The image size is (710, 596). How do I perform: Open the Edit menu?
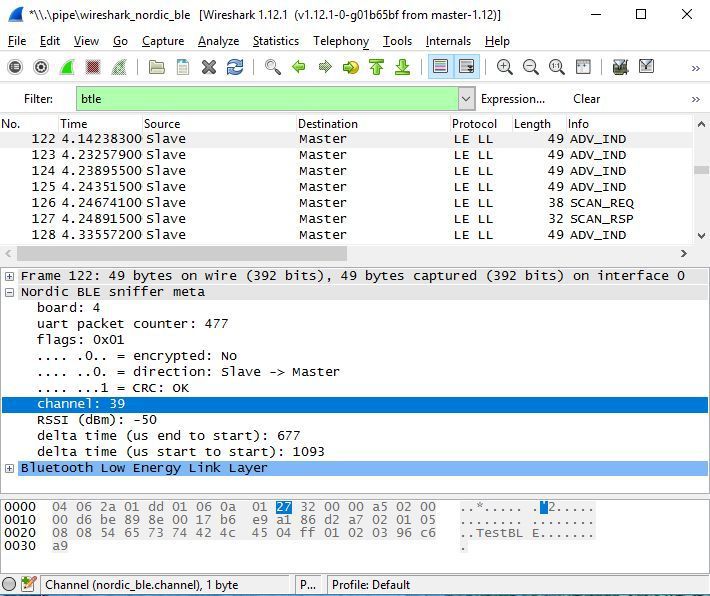point(50,41)
